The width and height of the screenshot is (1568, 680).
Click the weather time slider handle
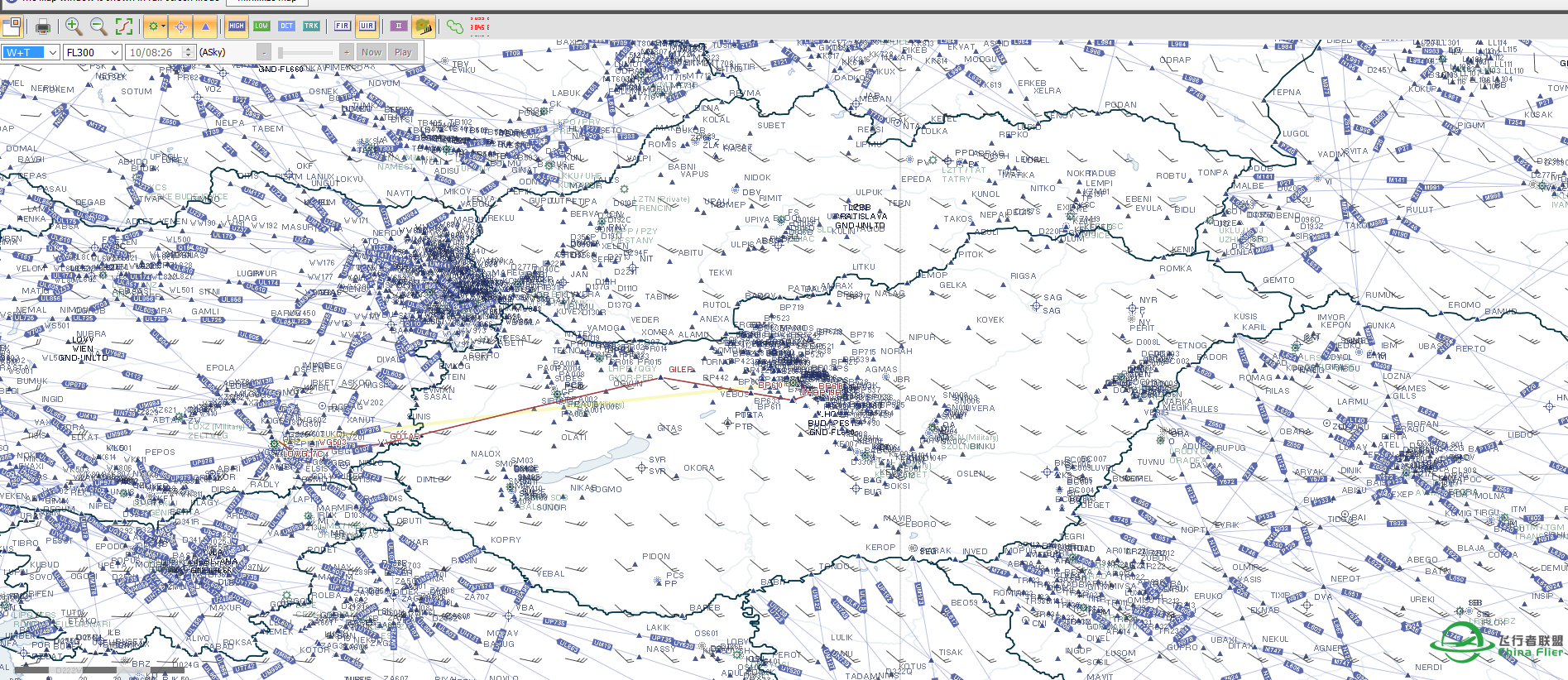(x=281, y=52)
